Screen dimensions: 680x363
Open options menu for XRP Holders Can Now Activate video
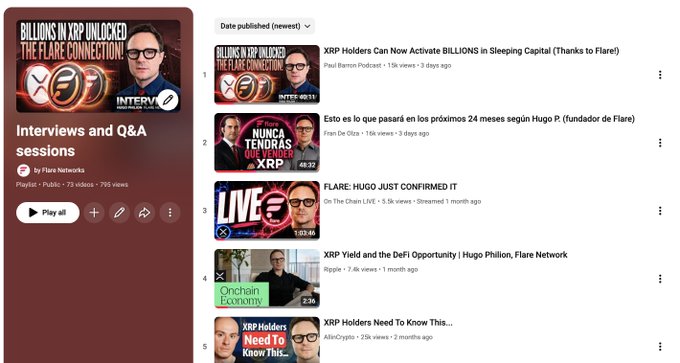pyautogui.click(x=660, y=75)
